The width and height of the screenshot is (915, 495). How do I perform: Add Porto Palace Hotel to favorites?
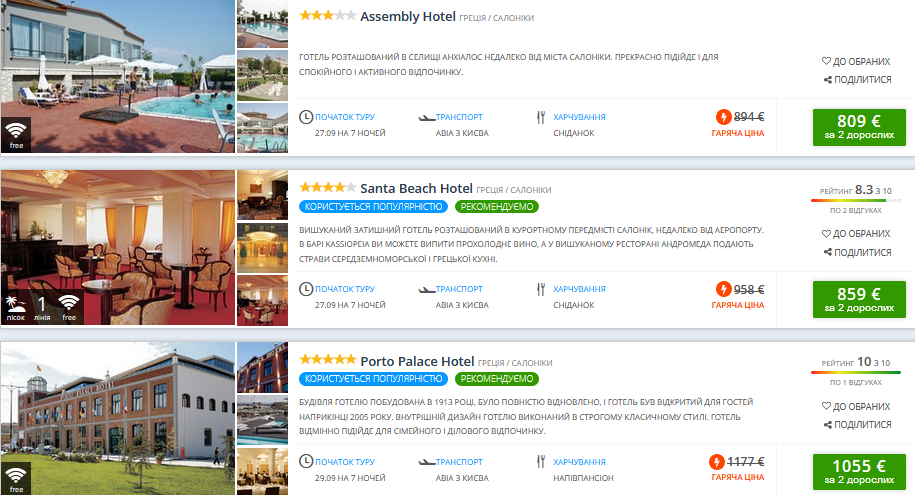pos(855,406)
